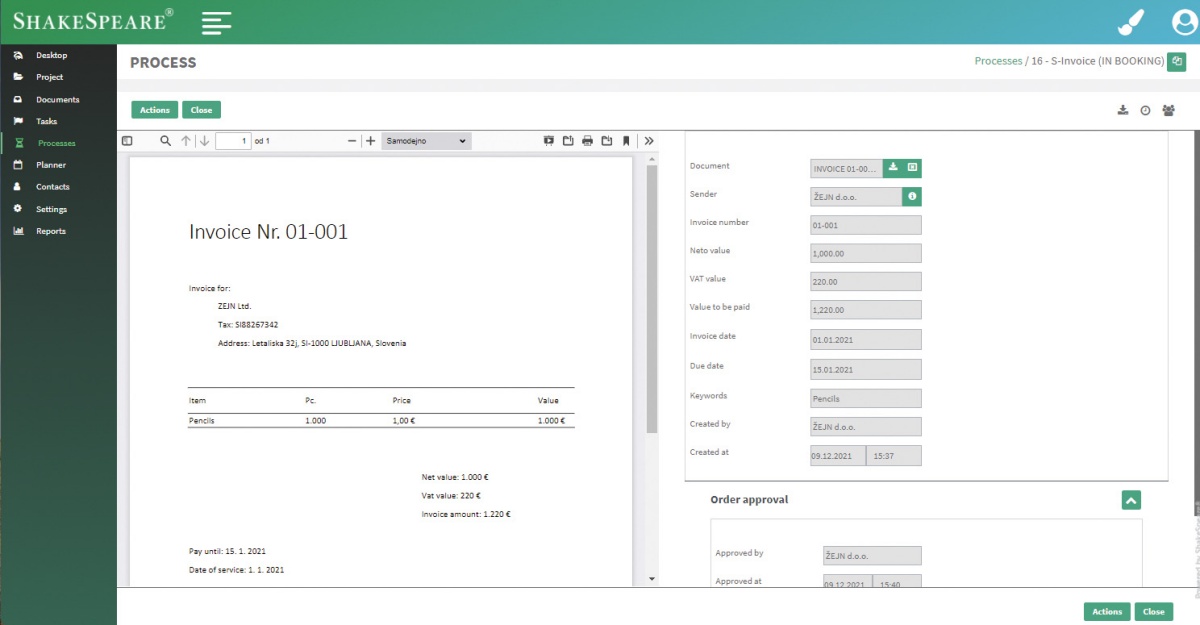Show info for sender ŽEJN d.o.o.
1200x625 pixels.
(912, 196)
